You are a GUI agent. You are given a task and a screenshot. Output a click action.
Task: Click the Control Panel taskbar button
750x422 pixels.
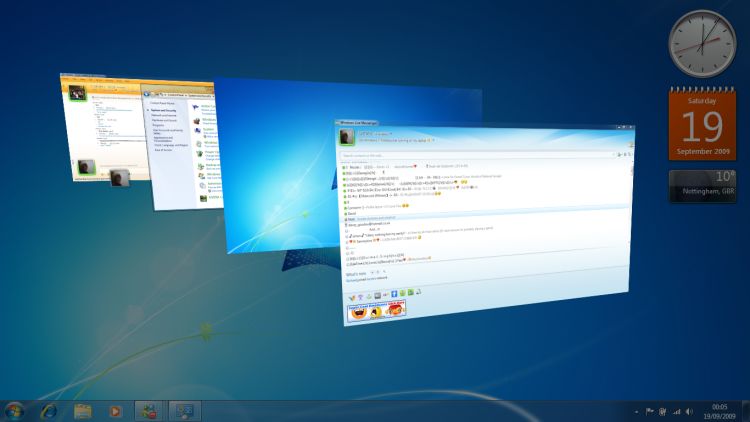(x=184, y=410)
